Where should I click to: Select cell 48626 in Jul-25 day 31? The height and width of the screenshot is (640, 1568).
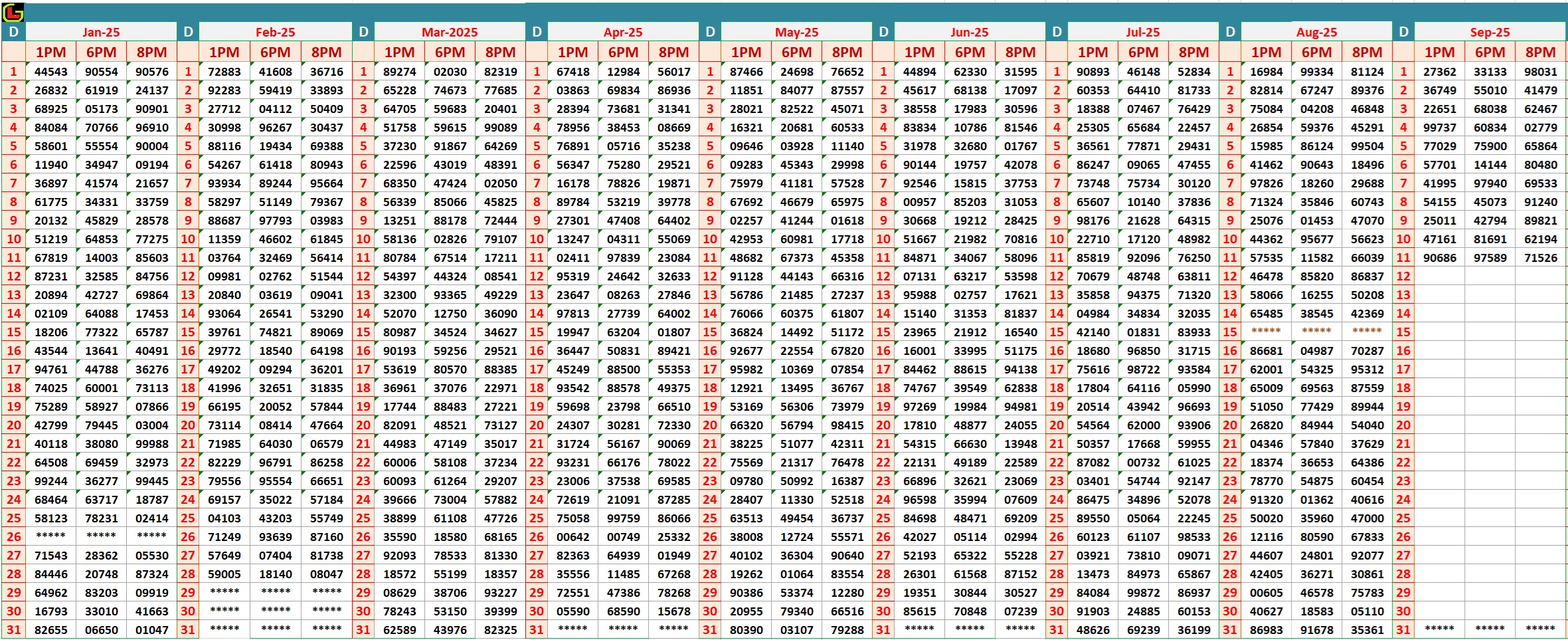(1092, 630)
